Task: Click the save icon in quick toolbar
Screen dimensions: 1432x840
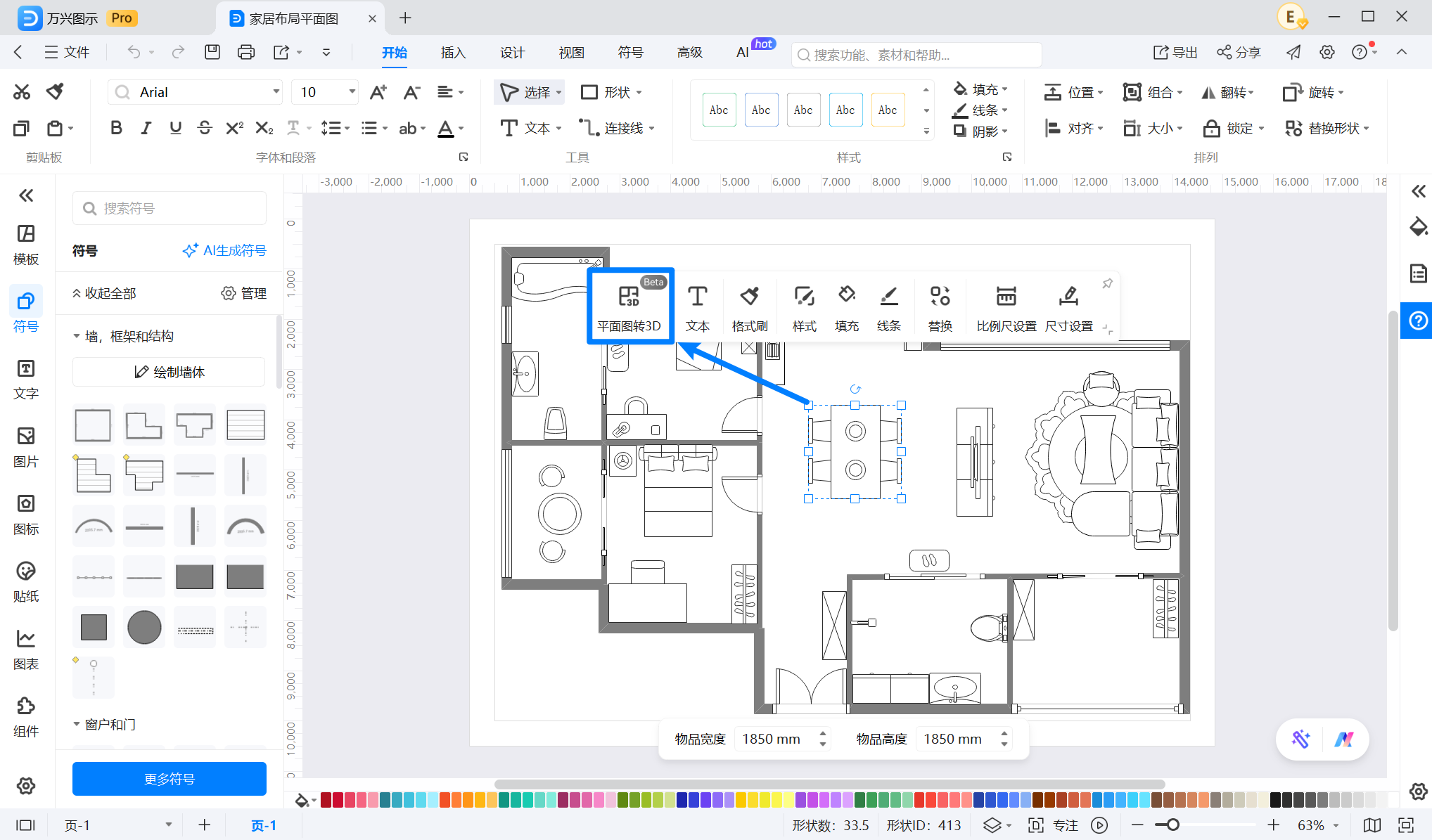Action: [x=212, y=52]
